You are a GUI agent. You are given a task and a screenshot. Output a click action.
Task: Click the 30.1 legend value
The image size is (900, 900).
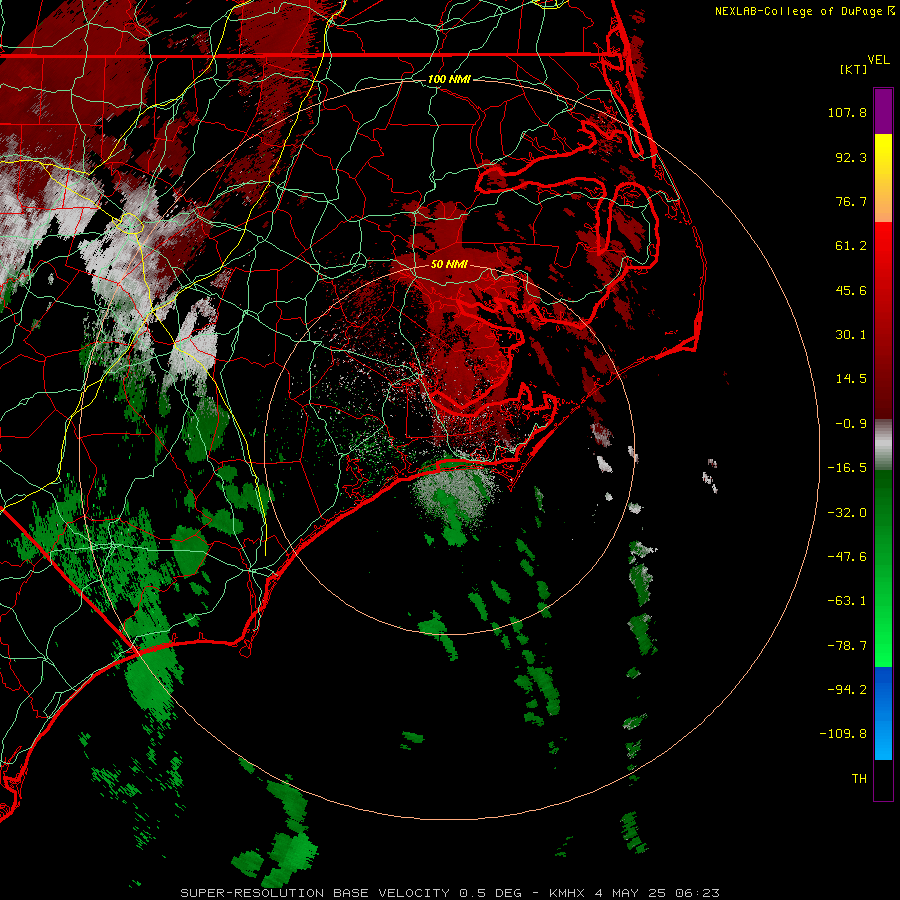851,335
